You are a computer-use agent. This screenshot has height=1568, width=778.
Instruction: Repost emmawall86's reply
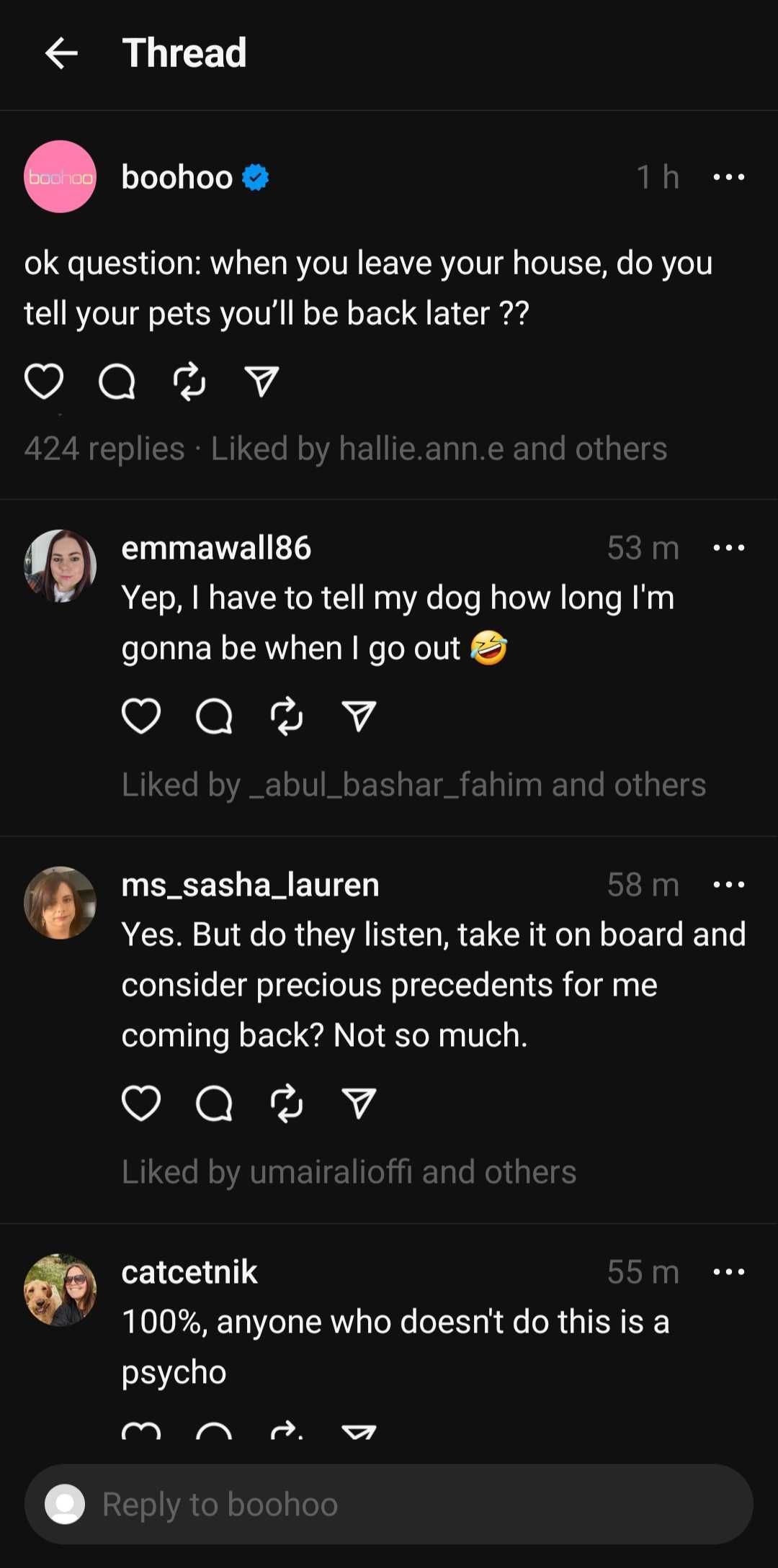287,716
